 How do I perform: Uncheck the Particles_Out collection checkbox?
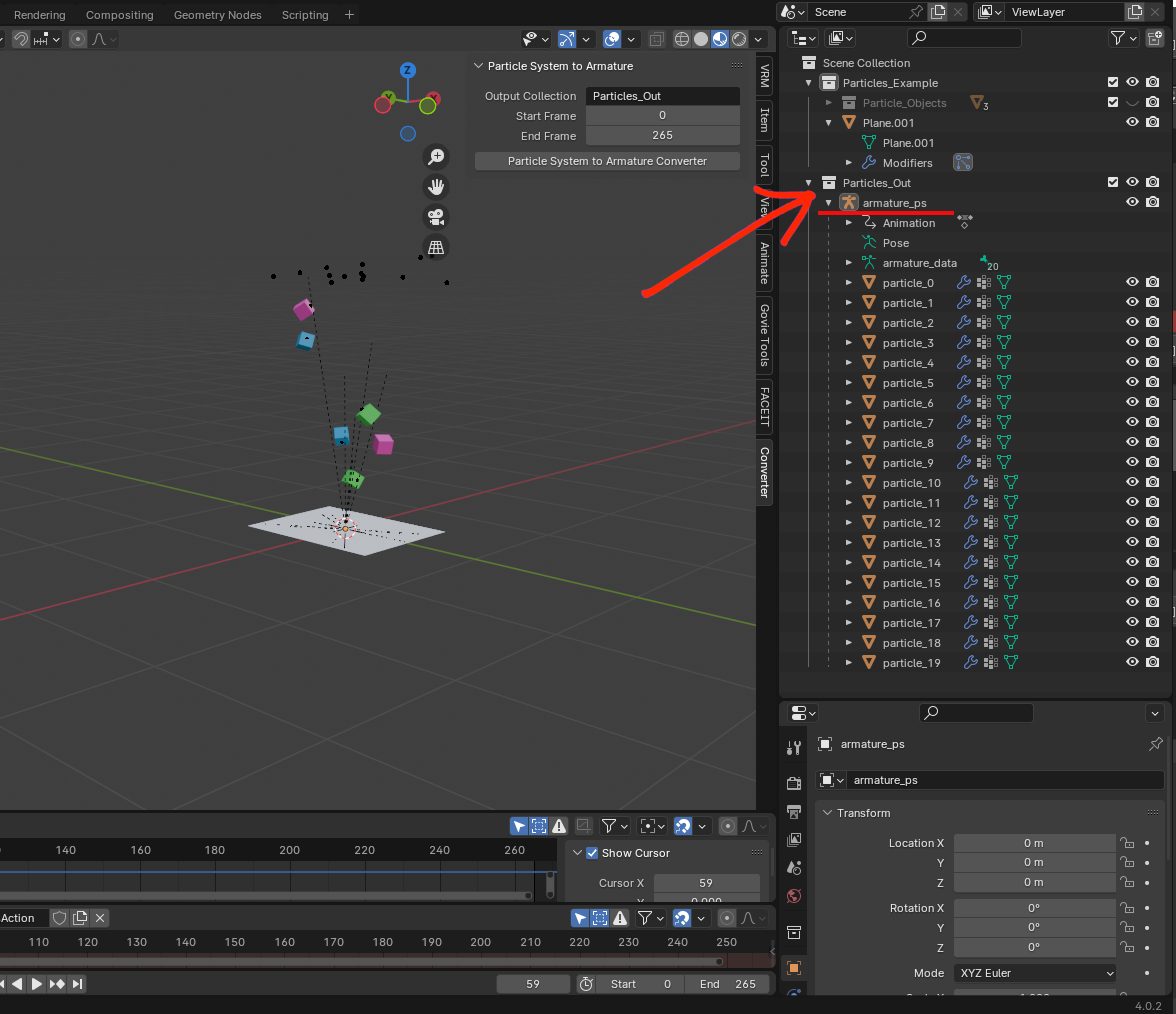coord(1113,183)
